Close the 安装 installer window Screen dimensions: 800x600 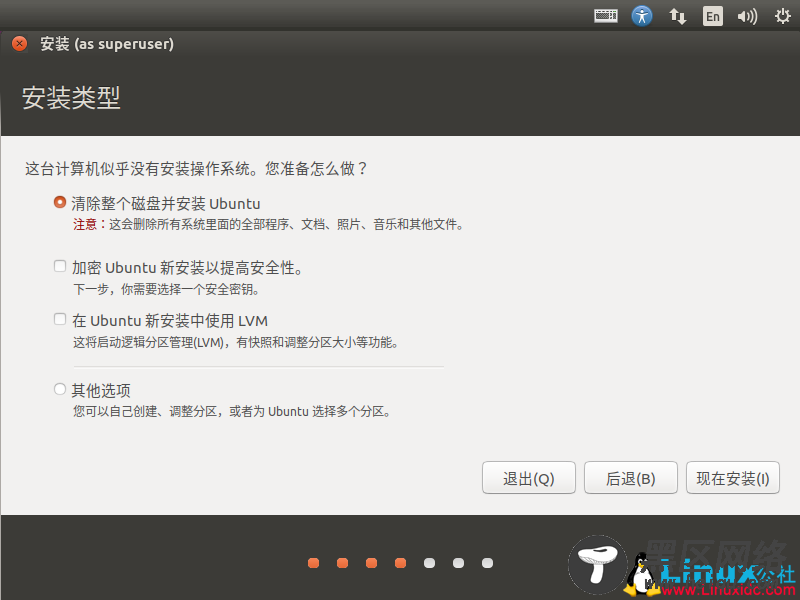[x=19, y=44]
